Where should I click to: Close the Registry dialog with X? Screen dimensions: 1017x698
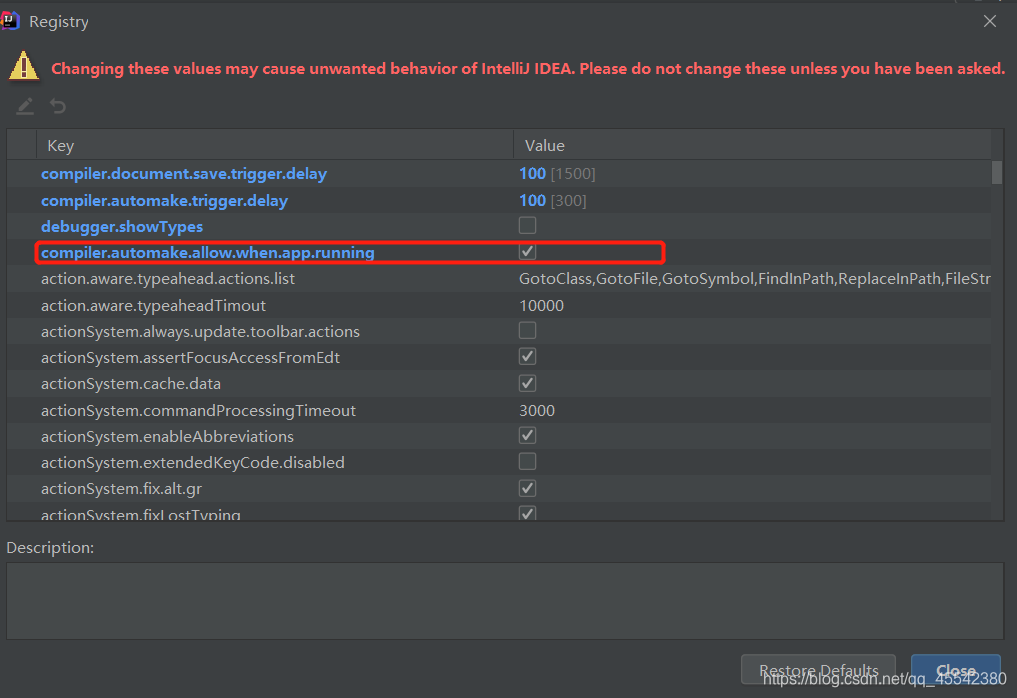pyautogui.click(x=990, y=21)
